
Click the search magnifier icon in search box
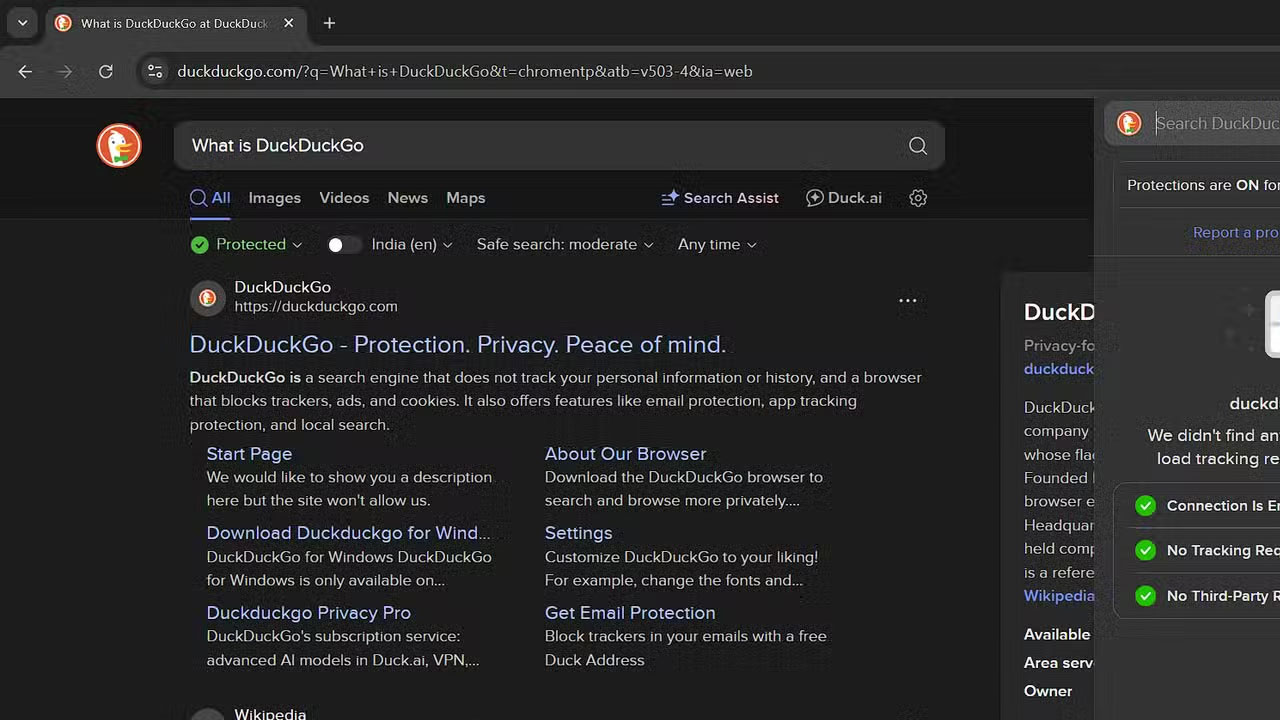[917, 146]
